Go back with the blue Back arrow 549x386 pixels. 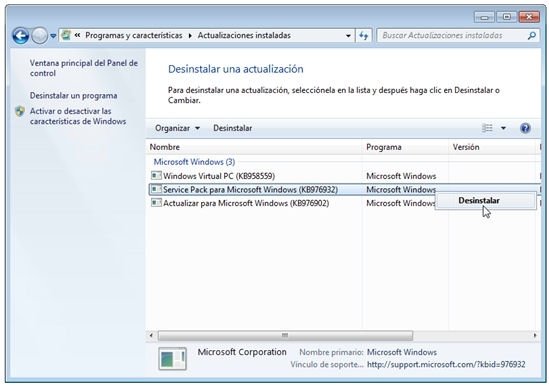(20, 35)
